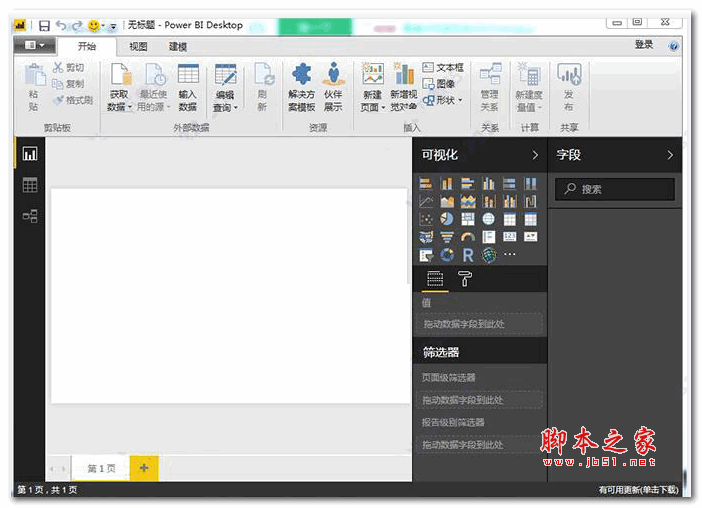Switch to the 视图 ribbon tab

click(138, 46)
